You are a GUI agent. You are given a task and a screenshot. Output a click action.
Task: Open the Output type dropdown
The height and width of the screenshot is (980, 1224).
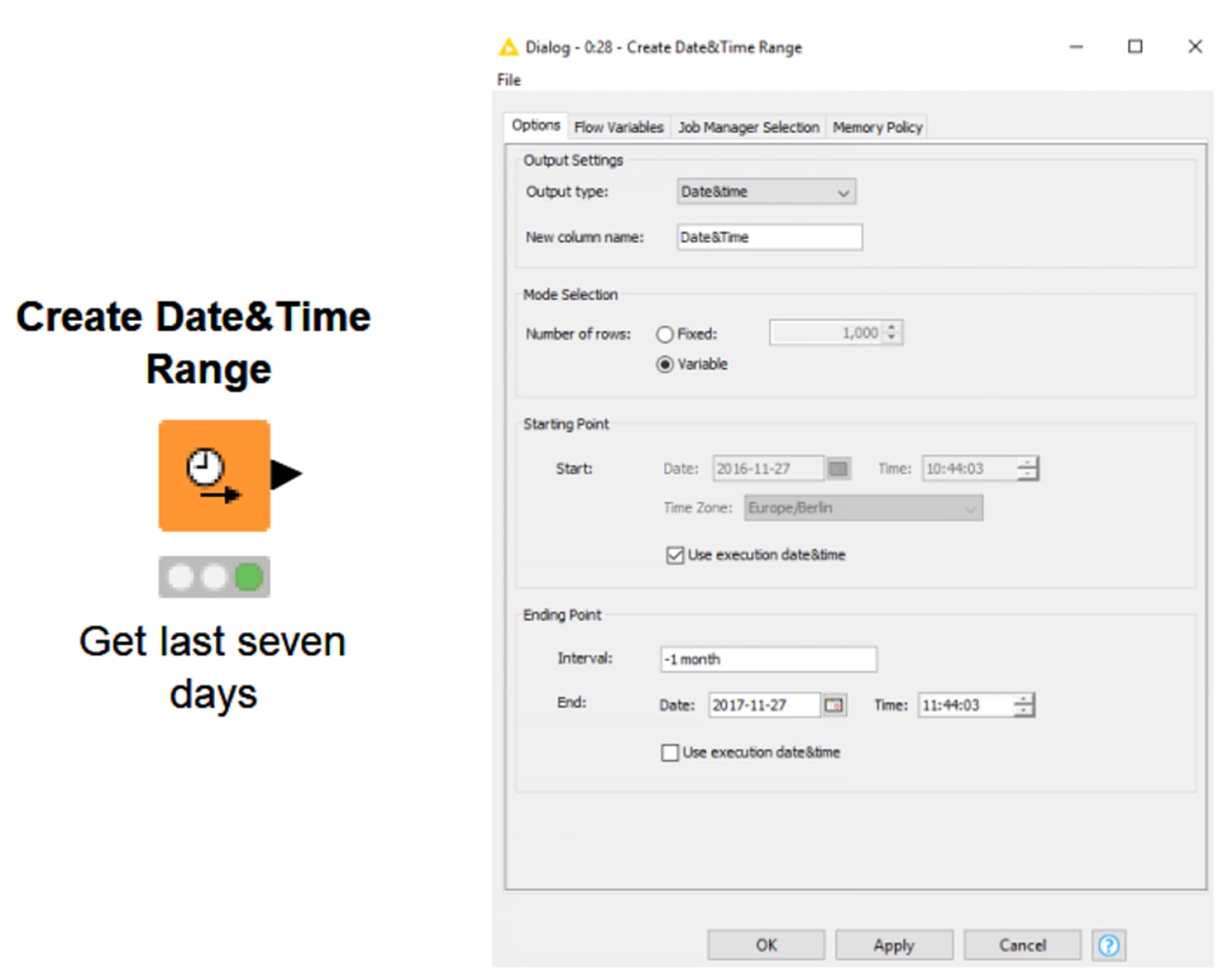(767, 192)
